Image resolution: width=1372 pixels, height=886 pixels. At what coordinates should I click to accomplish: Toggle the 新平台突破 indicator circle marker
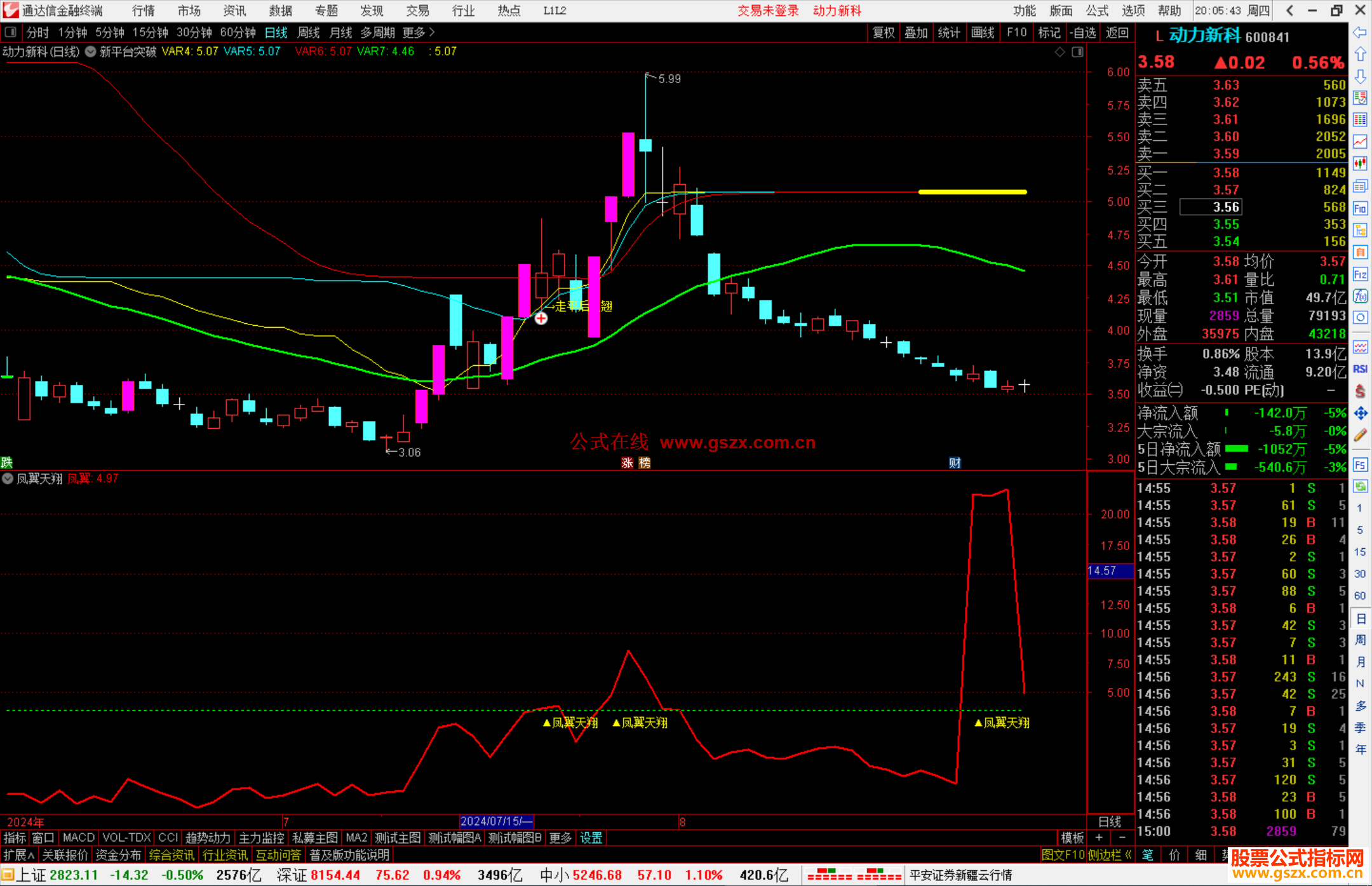coord(91,51)
